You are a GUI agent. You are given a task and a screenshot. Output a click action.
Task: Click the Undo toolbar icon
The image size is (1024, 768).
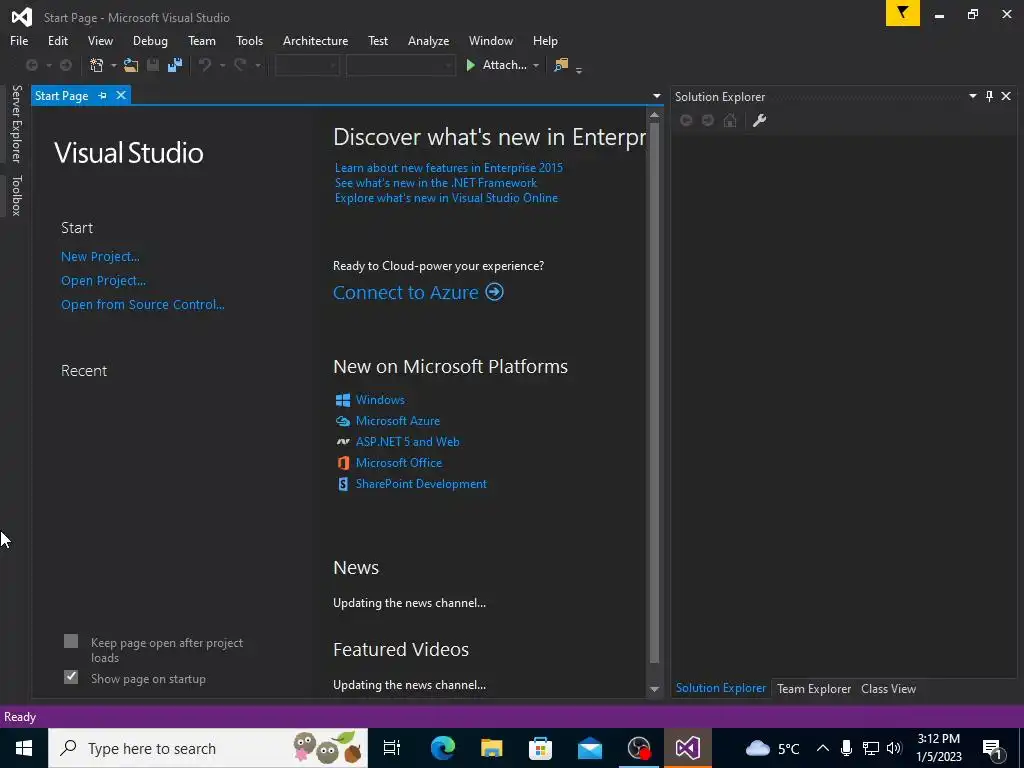[205, 65]
